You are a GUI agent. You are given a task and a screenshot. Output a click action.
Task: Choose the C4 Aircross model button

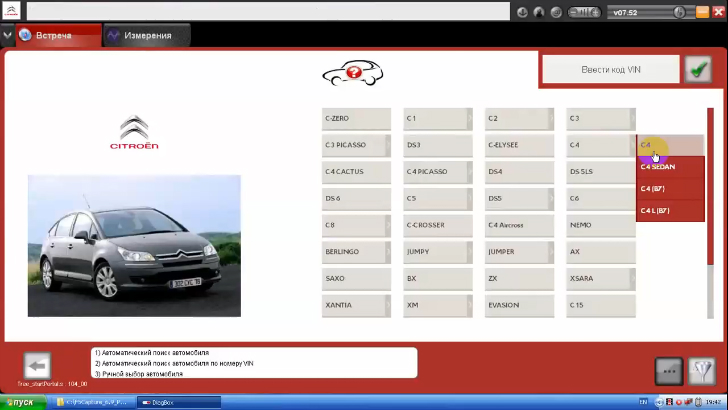click(x=519, y=226)
